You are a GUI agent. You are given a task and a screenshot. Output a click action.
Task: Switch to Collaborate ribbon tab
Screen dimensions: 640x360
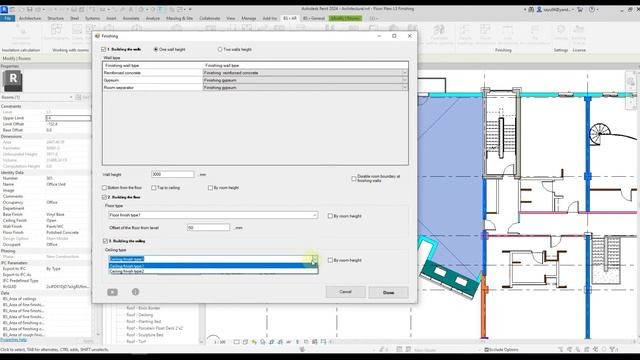coord(210,18)
